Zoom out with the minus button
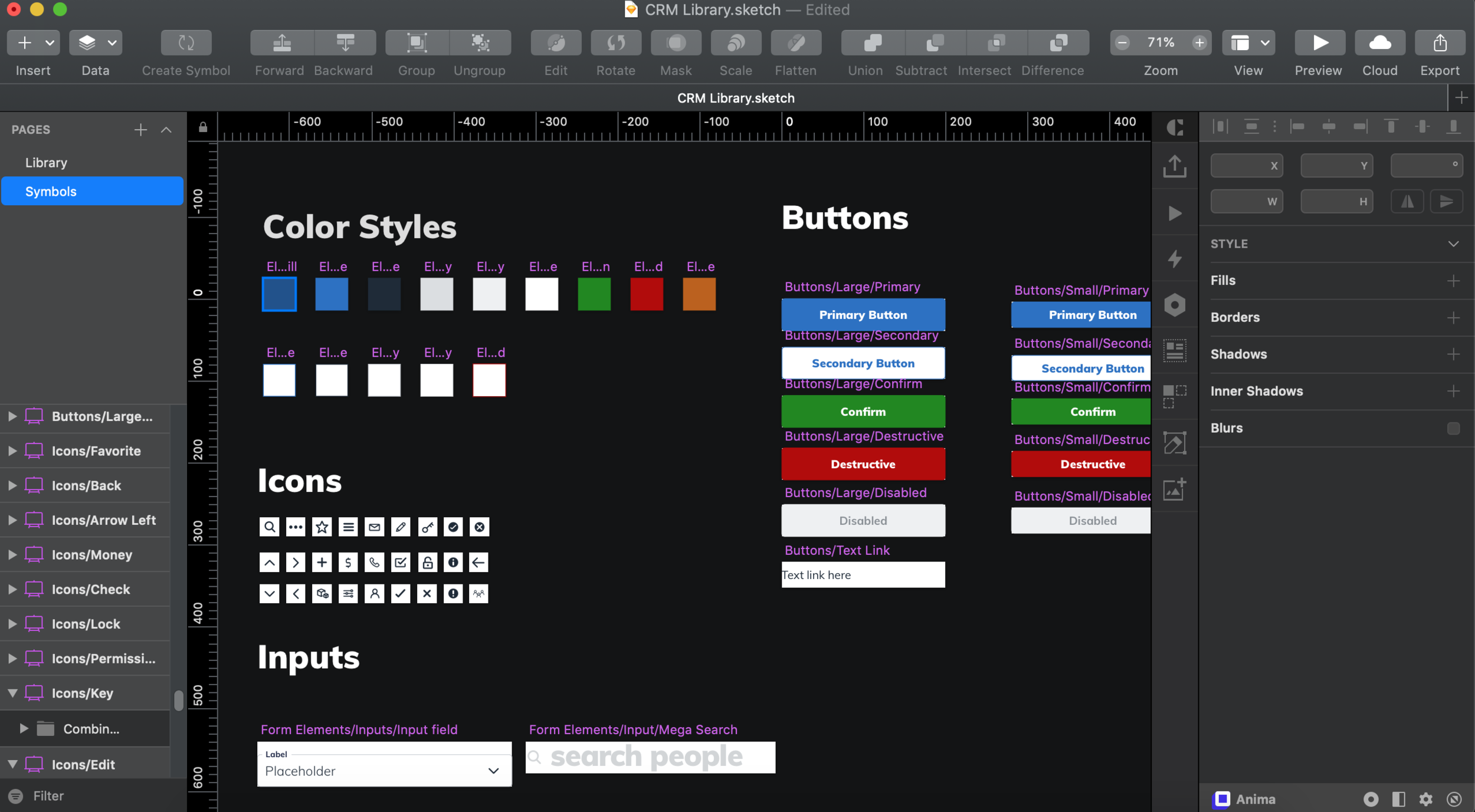 coord(1123,42)
